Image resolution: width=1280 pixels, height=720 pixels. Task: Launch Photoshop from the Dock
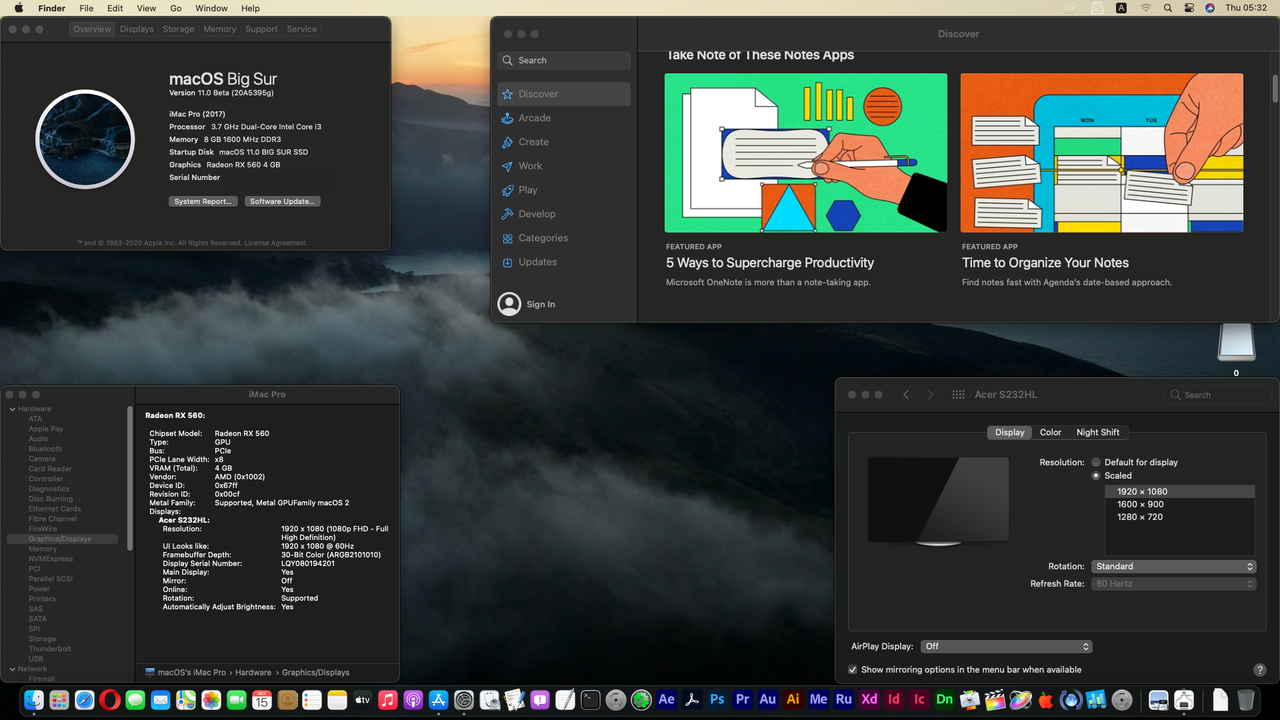(717, 700)
